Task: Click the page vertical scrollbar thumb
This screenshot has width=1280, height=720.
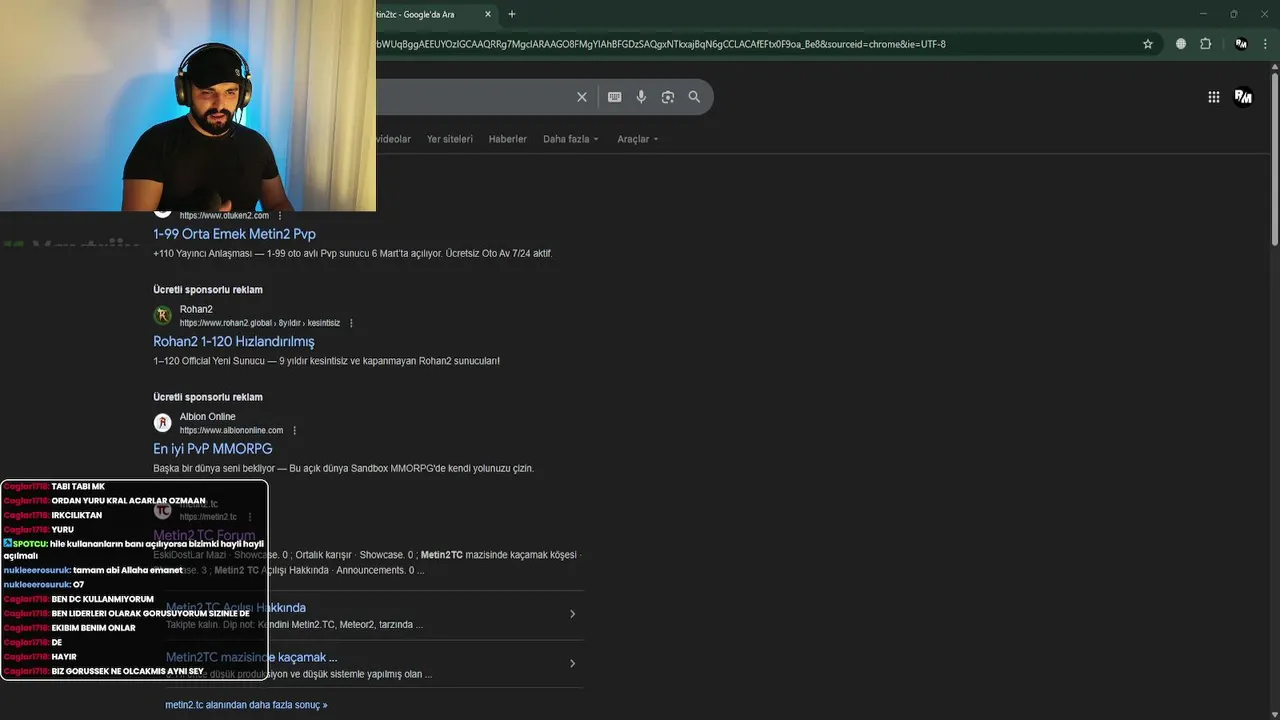Action: [x=1274, y=157]
